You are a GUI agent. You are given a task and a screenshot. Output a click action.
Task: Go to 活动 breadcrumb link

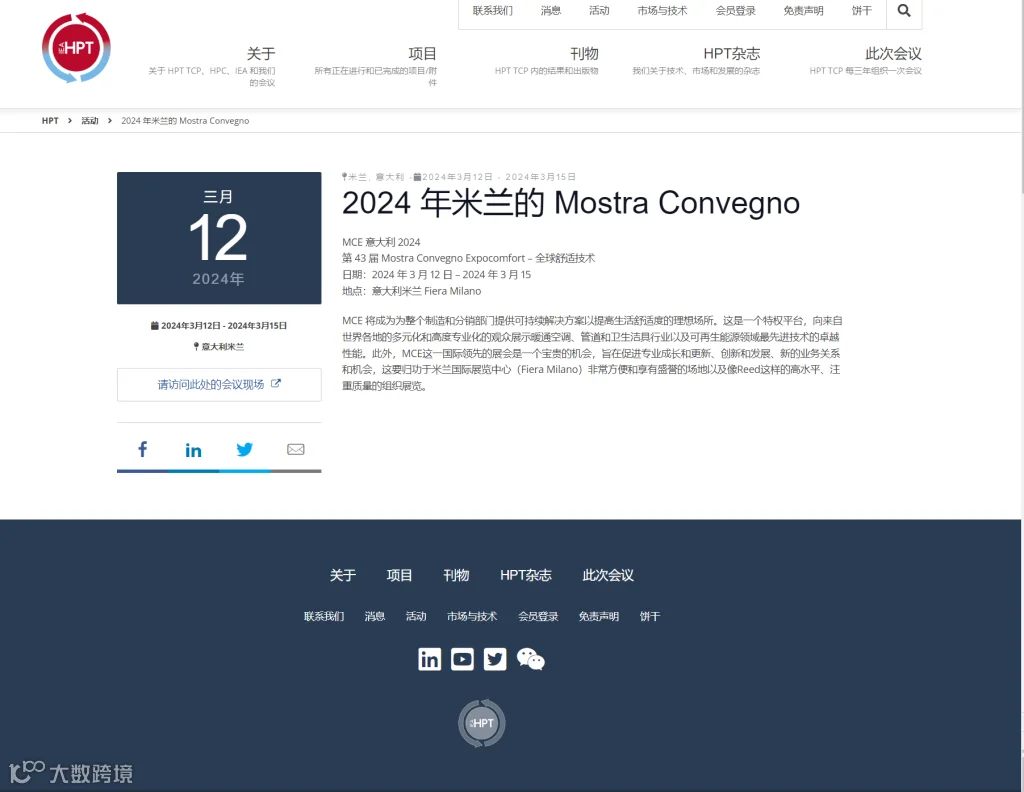pos(89,121)
